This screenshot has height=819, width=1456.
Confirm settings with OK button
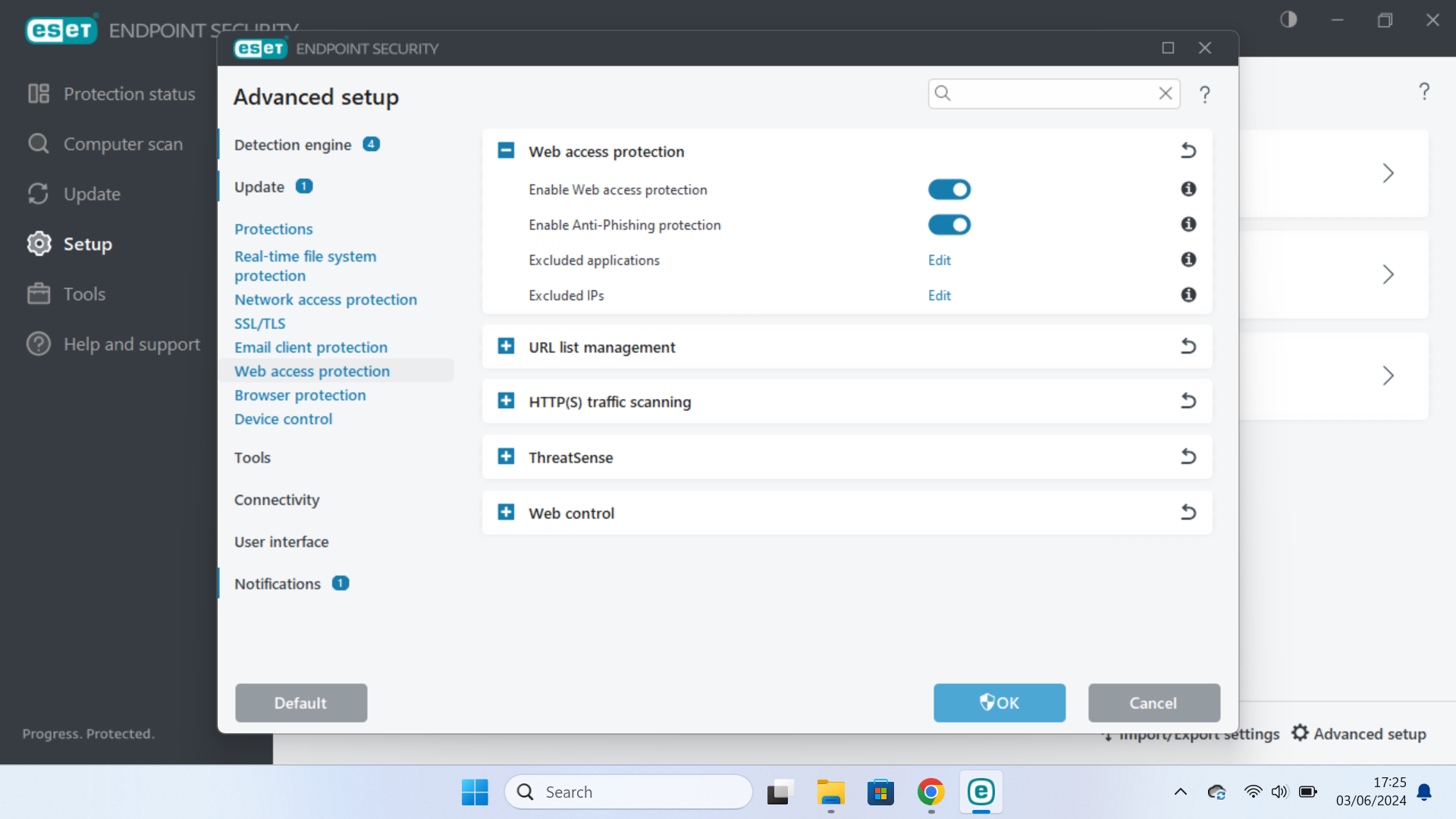point(999,703)
